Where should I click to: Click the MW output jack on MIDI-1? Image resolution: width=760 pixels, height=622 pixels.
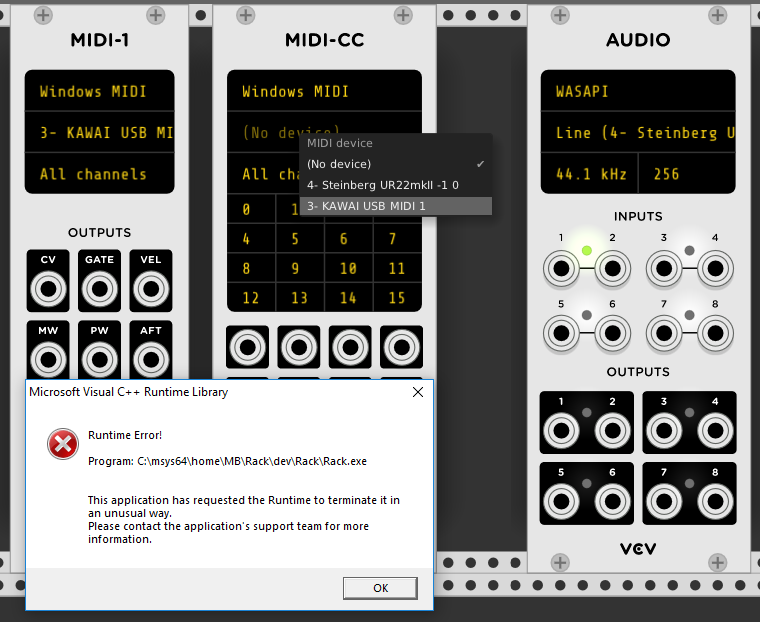(48, 360)
